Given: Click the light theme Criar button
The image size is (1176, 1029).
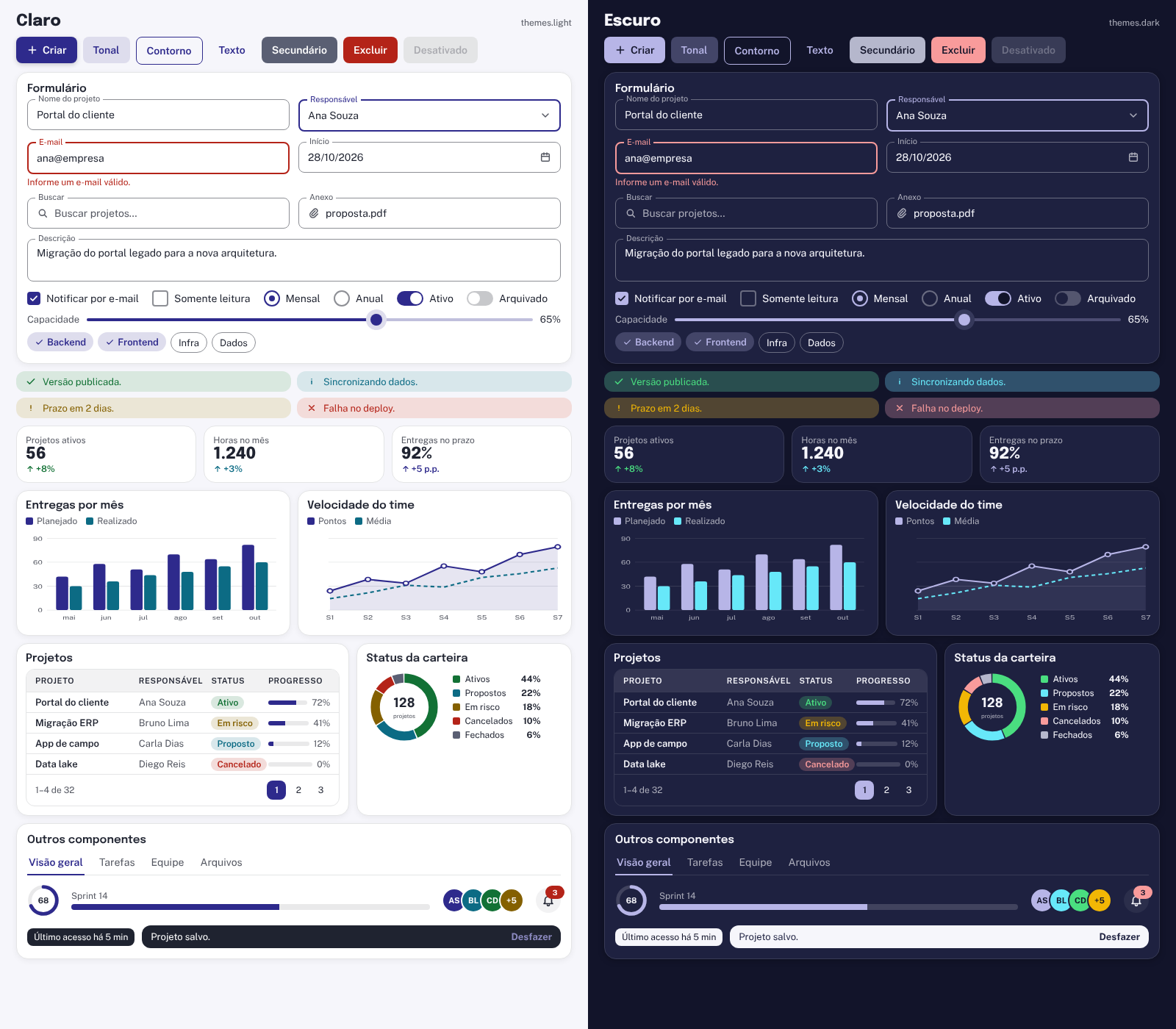Looking at the screenshot, I should pos(46,50).
